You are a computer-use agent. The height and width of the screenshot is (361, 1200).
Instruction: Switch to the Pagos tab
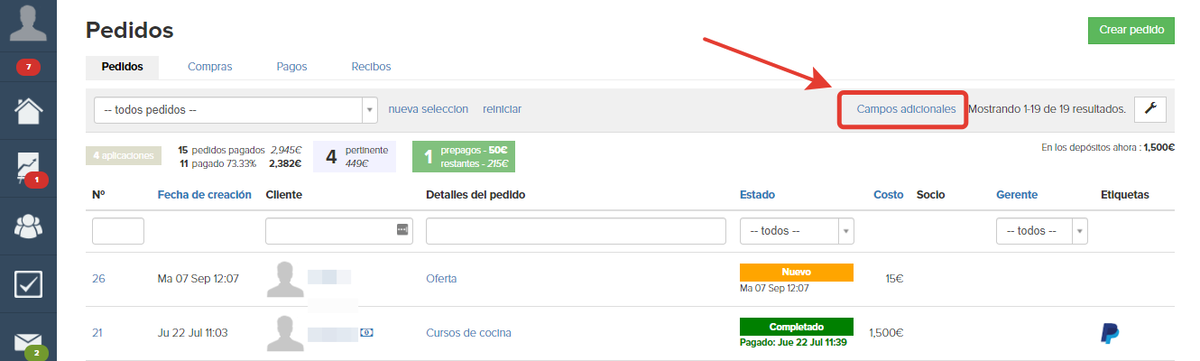coord(292,67)
